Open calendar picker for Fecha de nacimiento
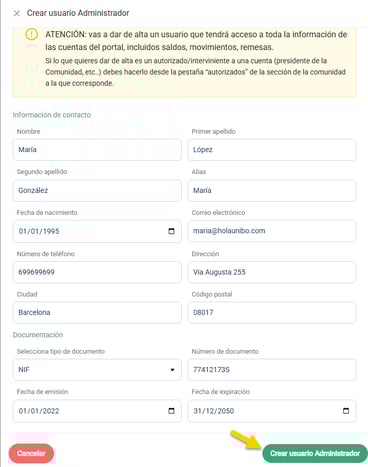This screenshot has width=368, height=467. click(x=171, y=231)
